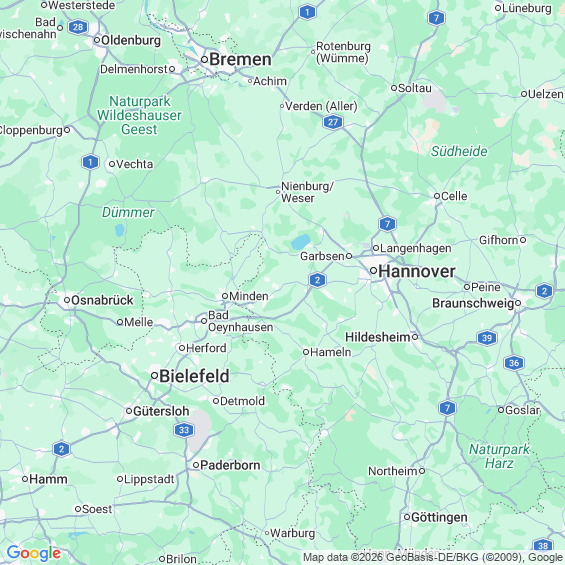Select the Hannover city label
Screen dimensions: 565x565
pyautogui.click(x=417, y=271)
